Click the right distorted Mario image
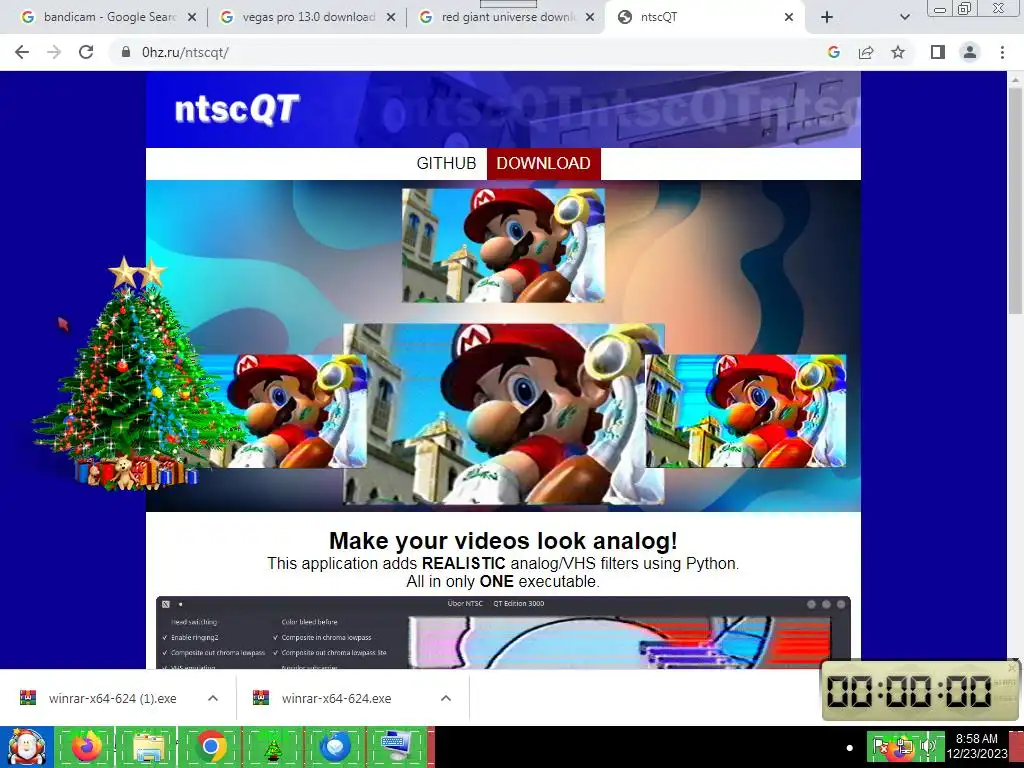Viewport: 1024px width, 768px height. [x=746, y=411]
